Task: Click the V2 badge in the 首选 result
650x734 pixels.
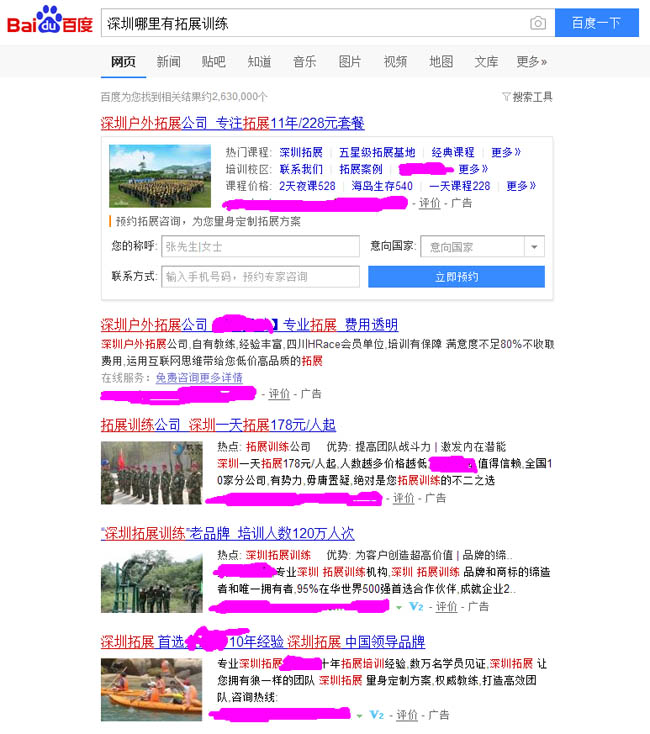Action: [x=377, y=715]
